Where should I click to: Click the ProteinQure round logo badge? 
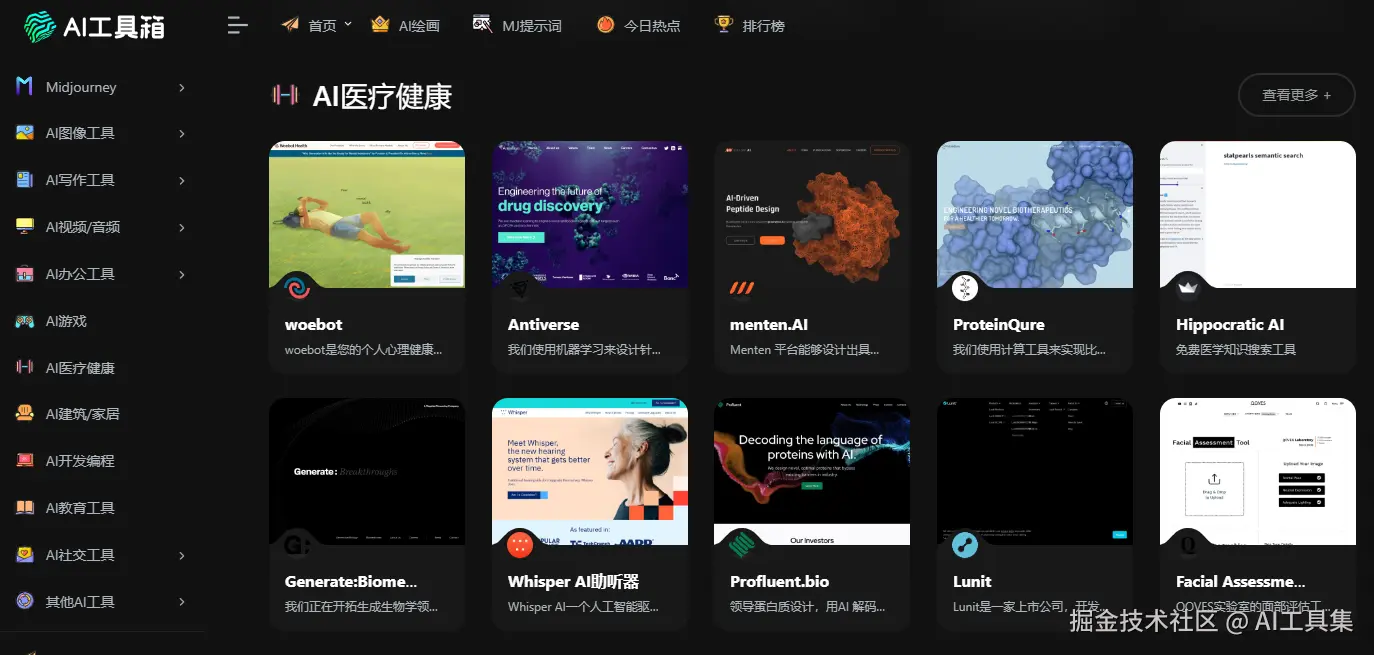pyautogui.click(x=965, y=288)
